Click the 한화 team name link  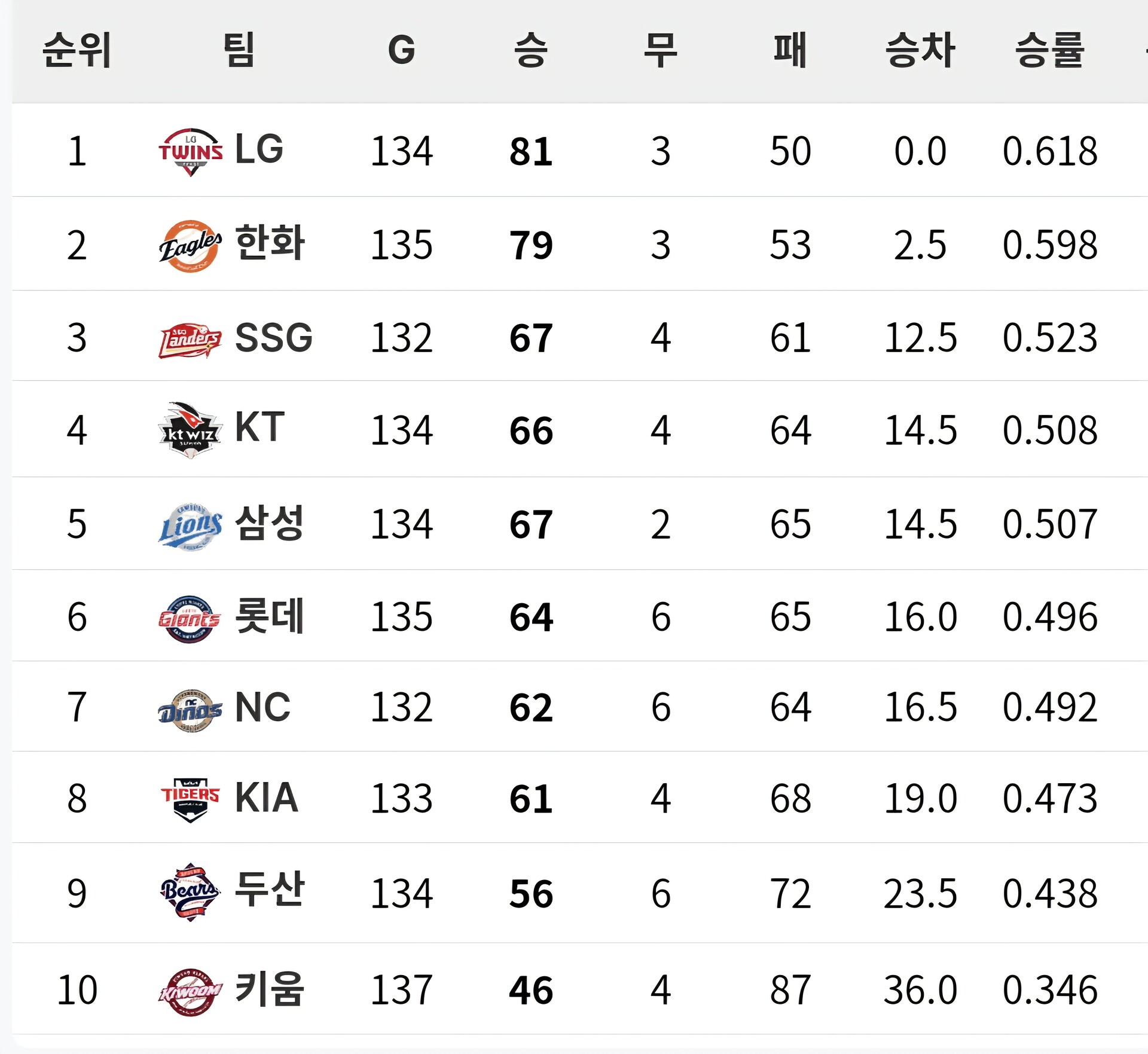[270, 243]
